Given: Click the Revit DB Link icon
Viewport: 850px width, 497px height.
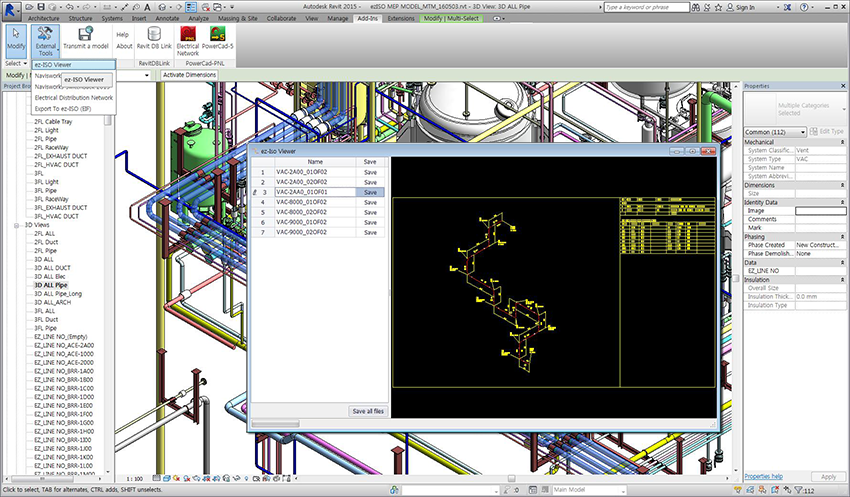Looking at the screenshot, I should click(x=155, y=35).
